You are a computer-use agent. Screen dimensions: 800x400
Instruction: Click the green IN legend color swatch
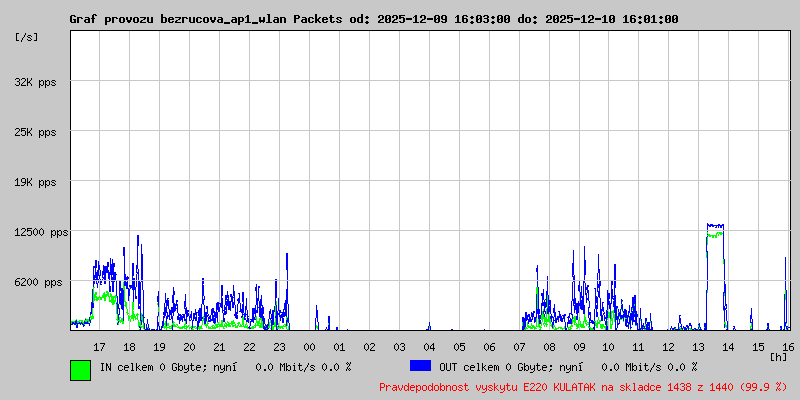pyautogui.click(x=80, y=370)
